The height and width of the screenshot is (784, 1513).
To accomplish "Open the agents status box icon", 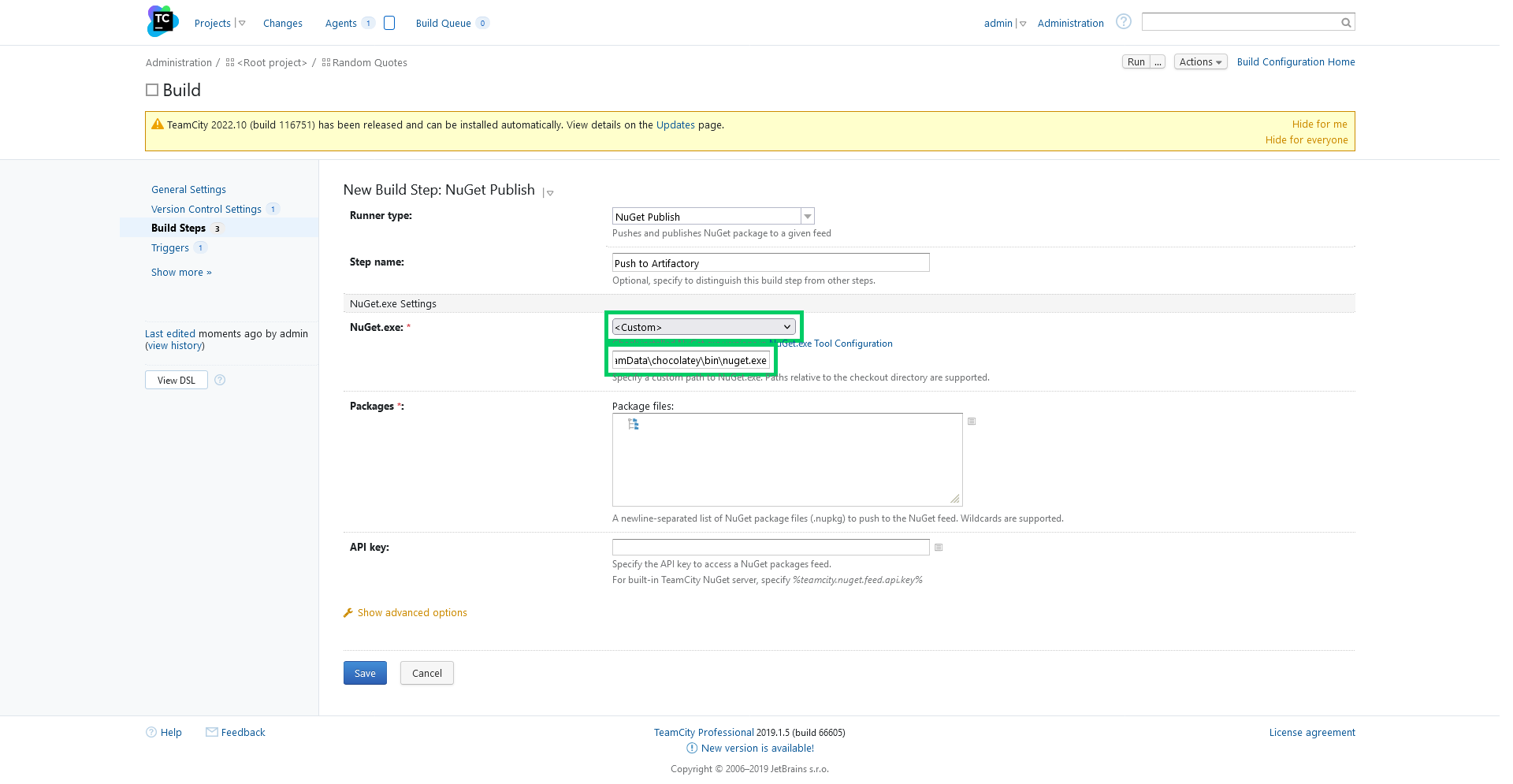I will (x=389, y=23).
